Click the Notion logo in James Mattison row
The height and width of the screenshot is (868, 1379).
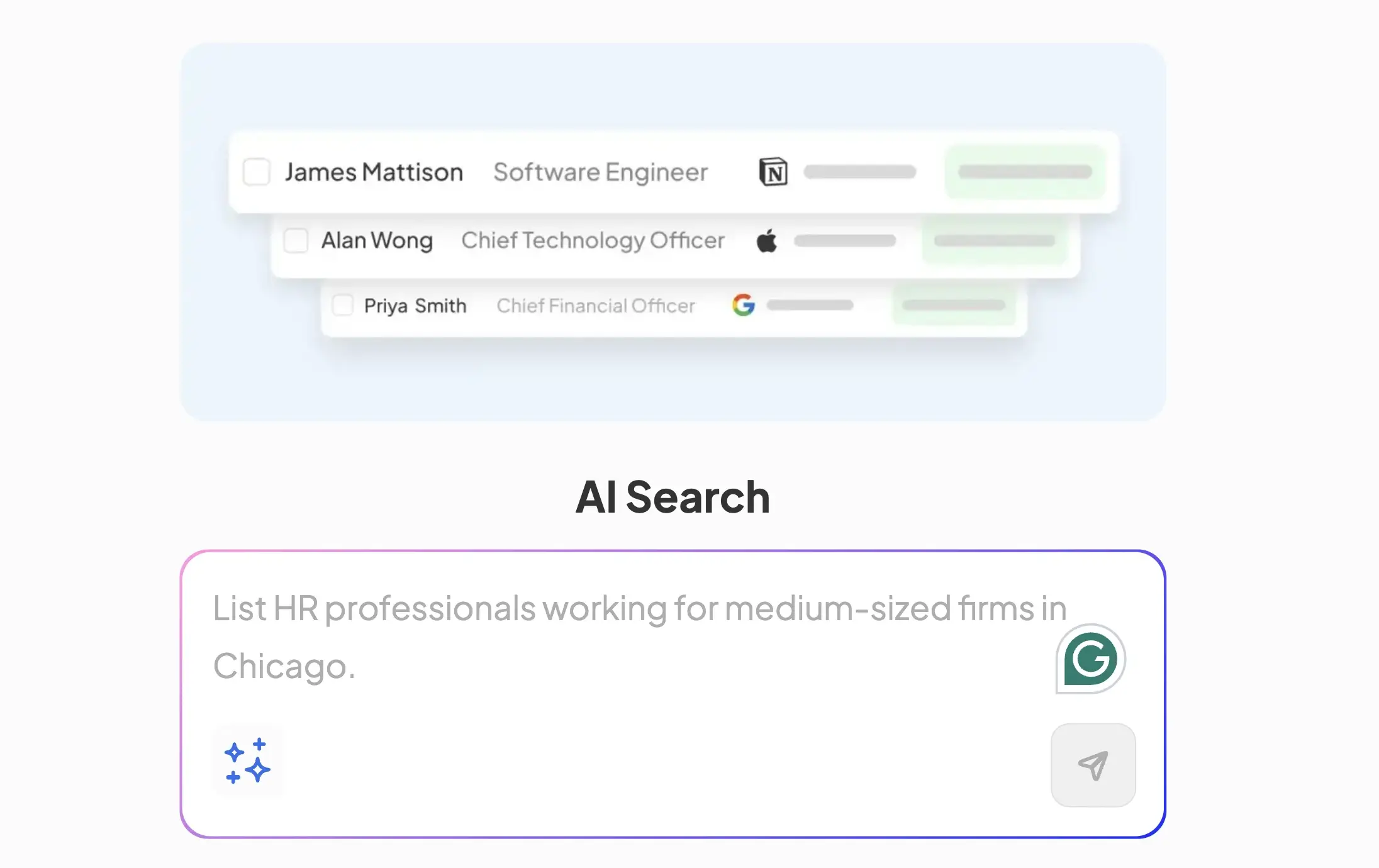click(773, 172)
